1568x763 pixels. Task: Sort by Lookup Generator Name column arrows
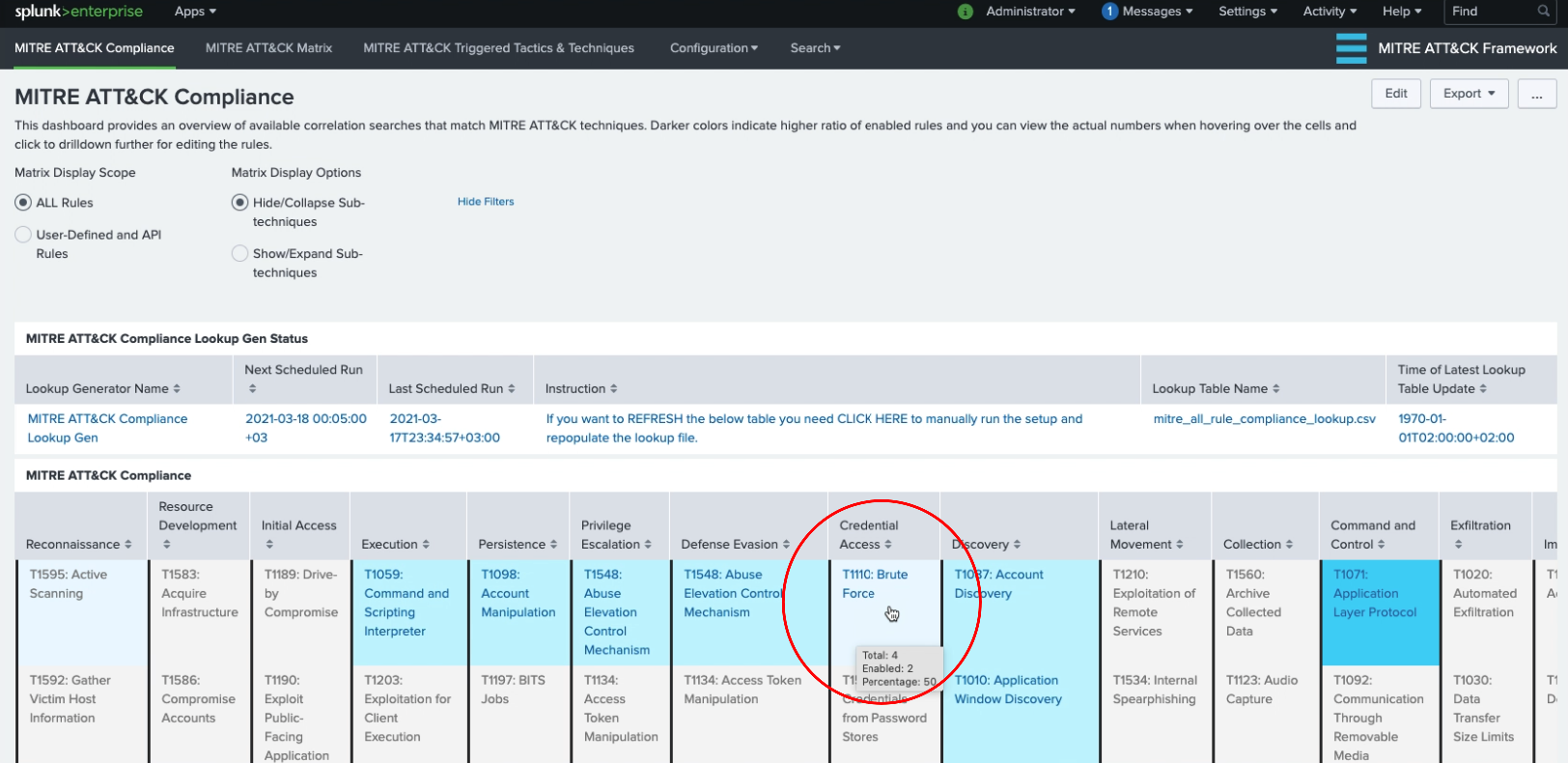tap(177, 389)
